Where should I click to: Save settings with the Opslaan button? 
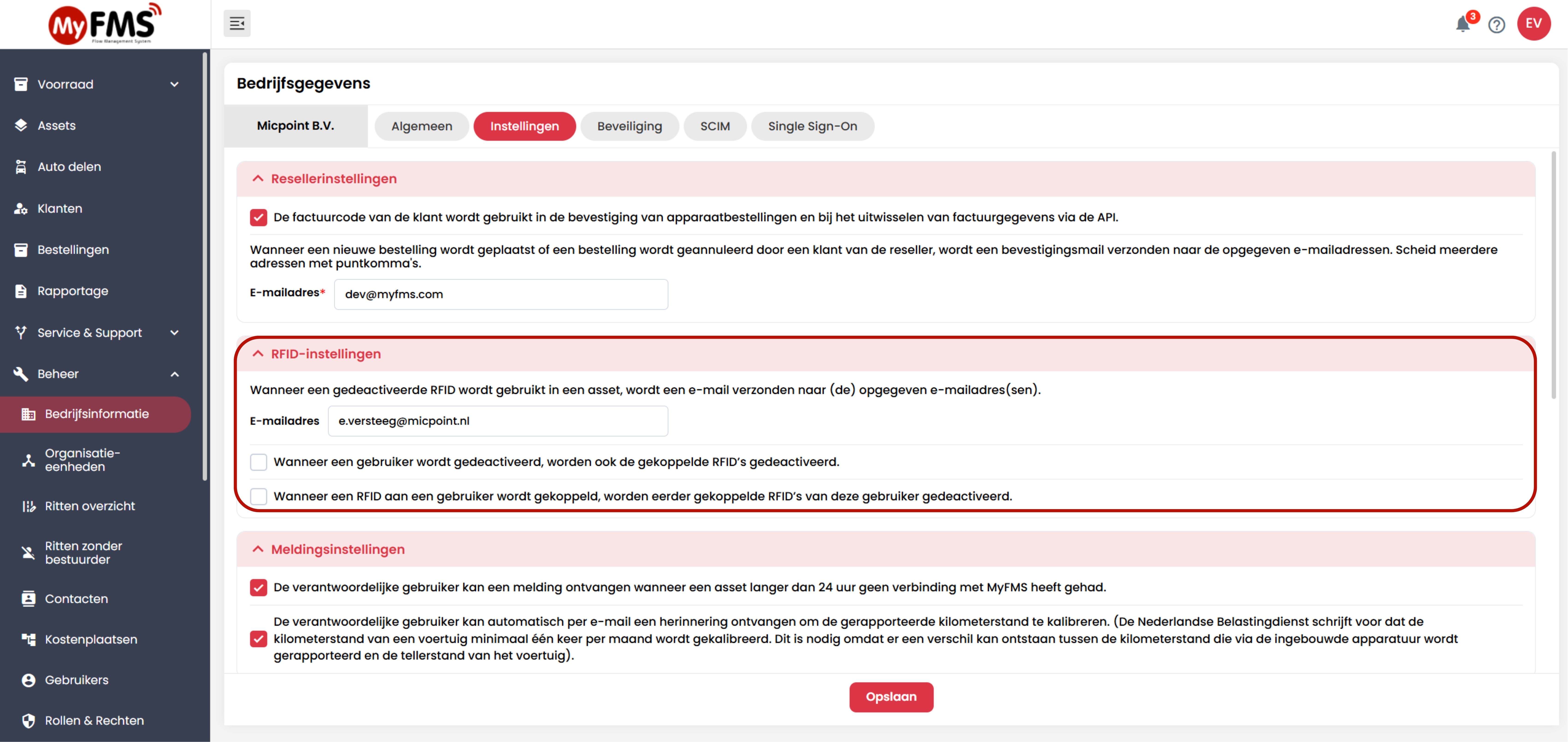(891, 697)
